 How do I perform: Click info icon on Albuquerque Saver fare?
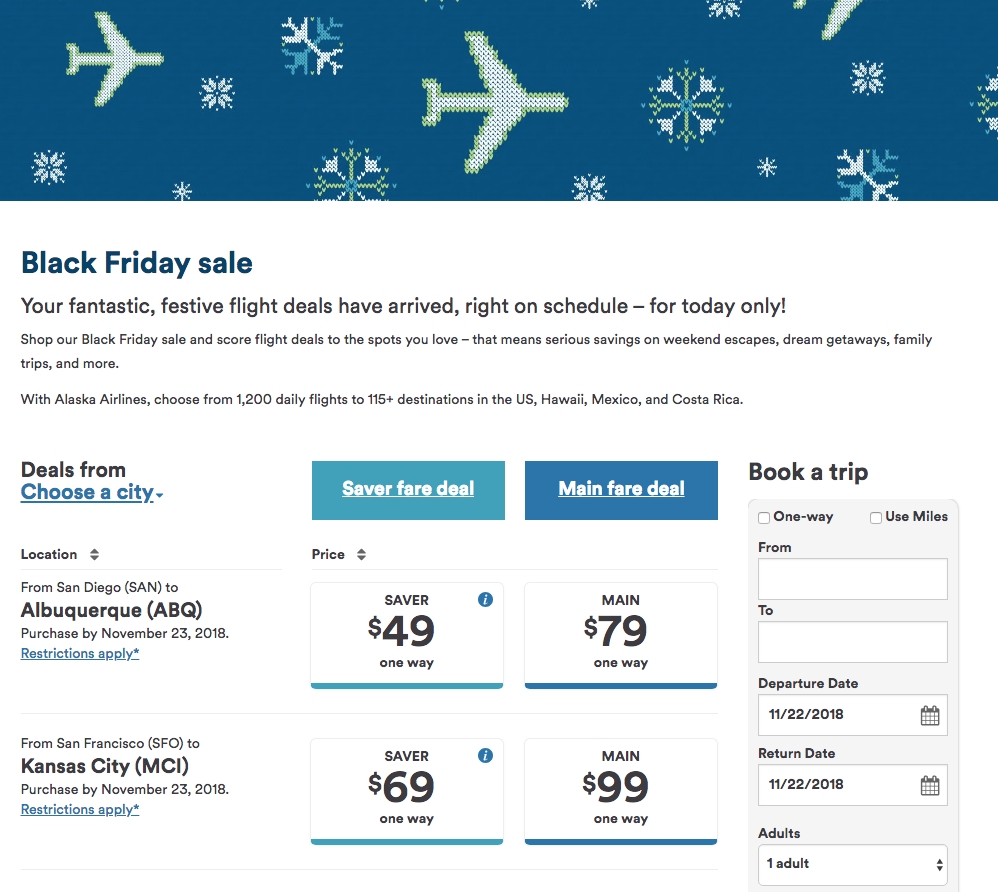coord(485,599)
